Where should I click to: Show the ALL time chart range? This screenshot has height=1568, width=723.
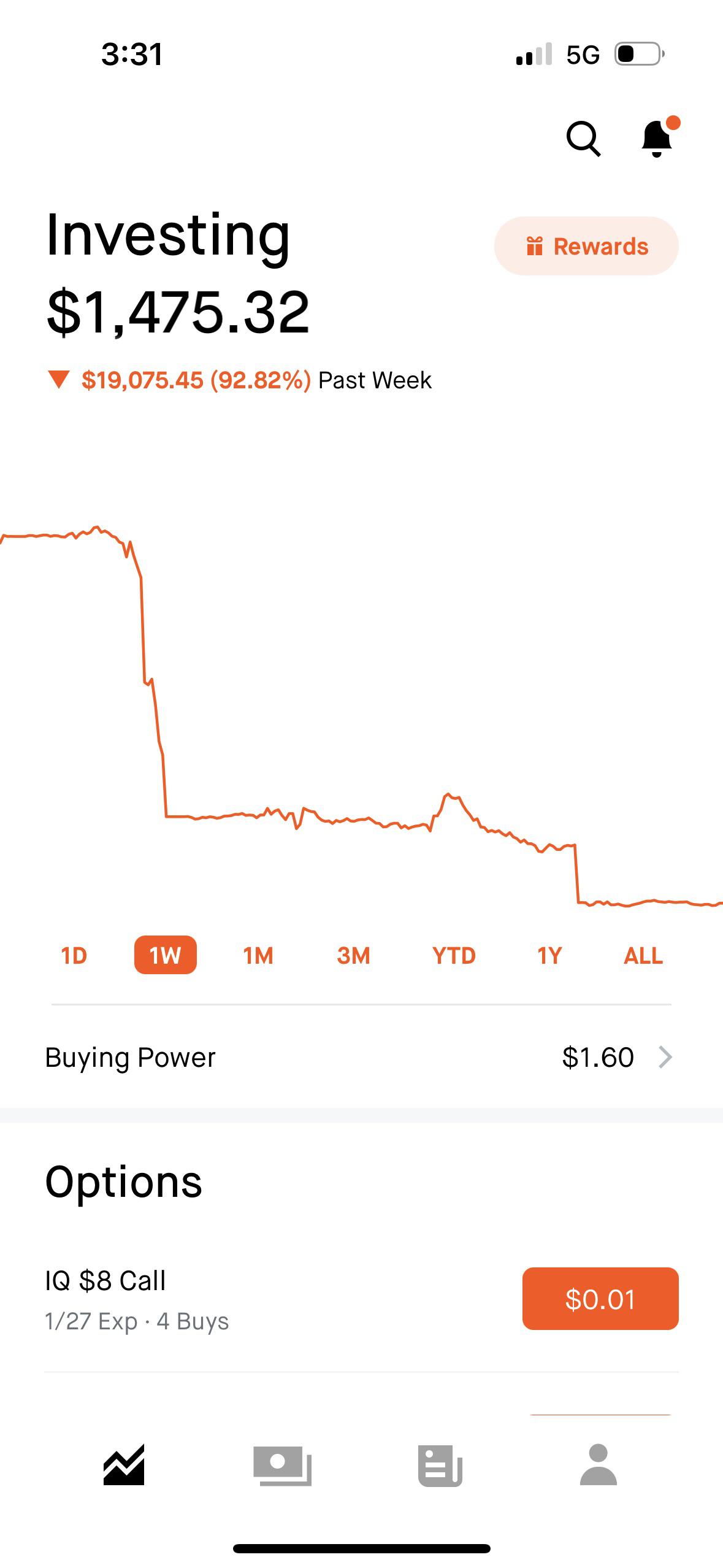point(643,955)
